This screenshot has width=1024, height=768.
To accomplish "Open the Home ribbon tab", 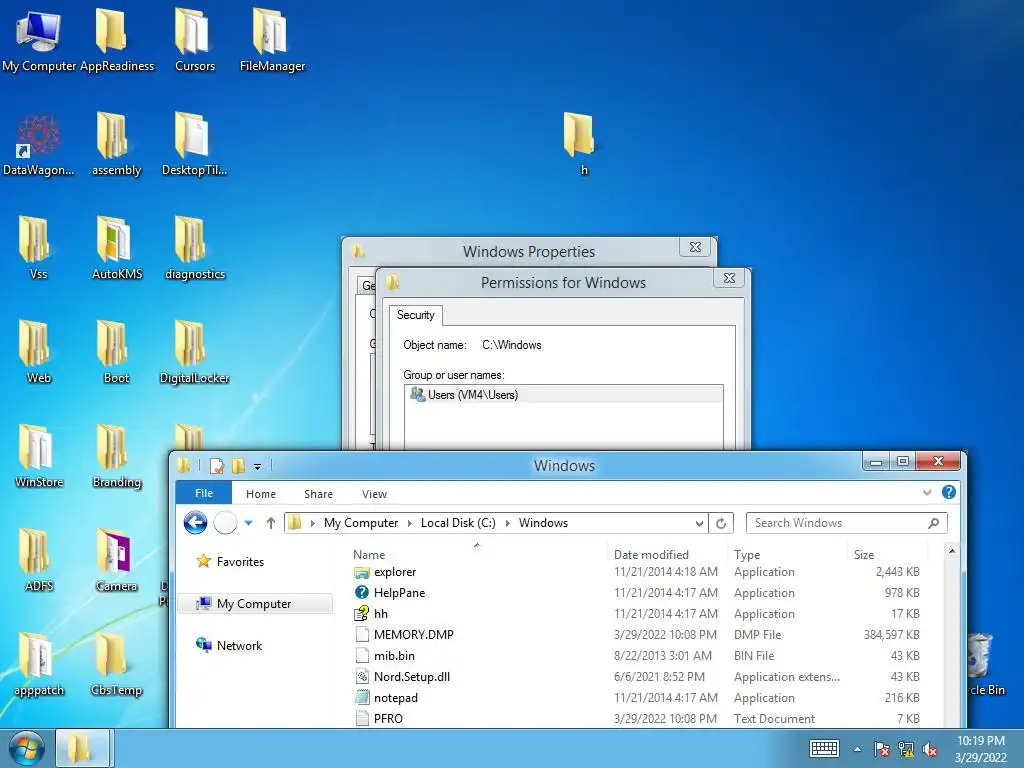I will click(261, 494).
